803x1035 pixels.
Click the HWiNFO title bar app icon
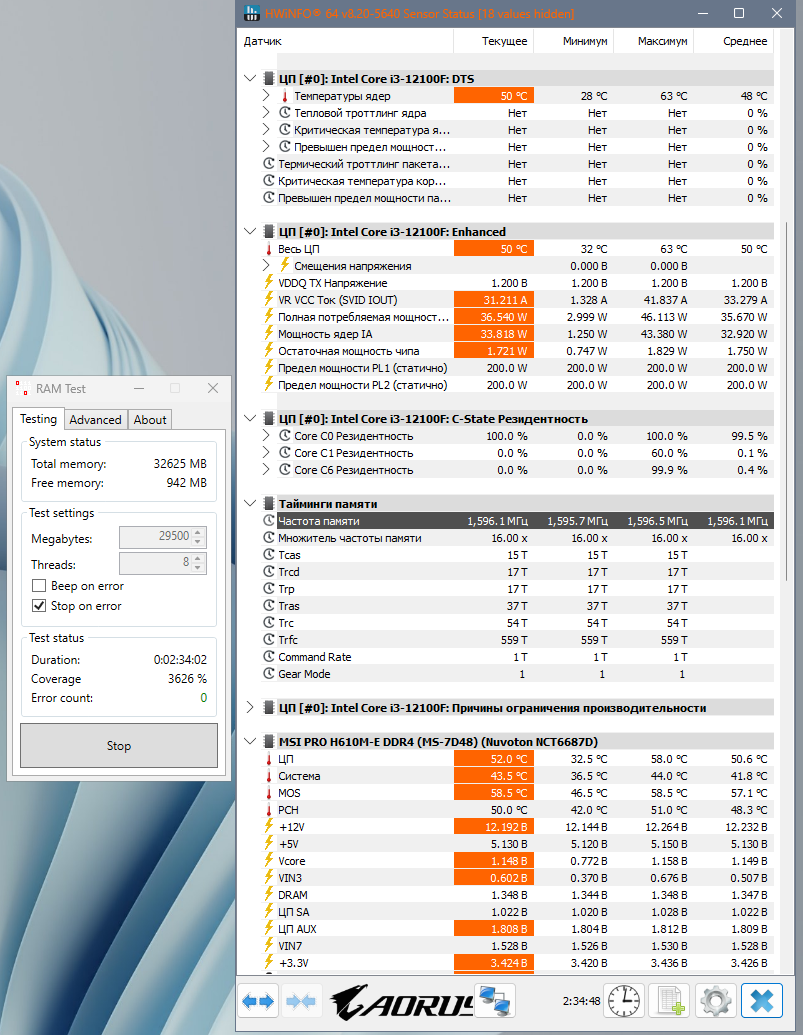point(251,13)
